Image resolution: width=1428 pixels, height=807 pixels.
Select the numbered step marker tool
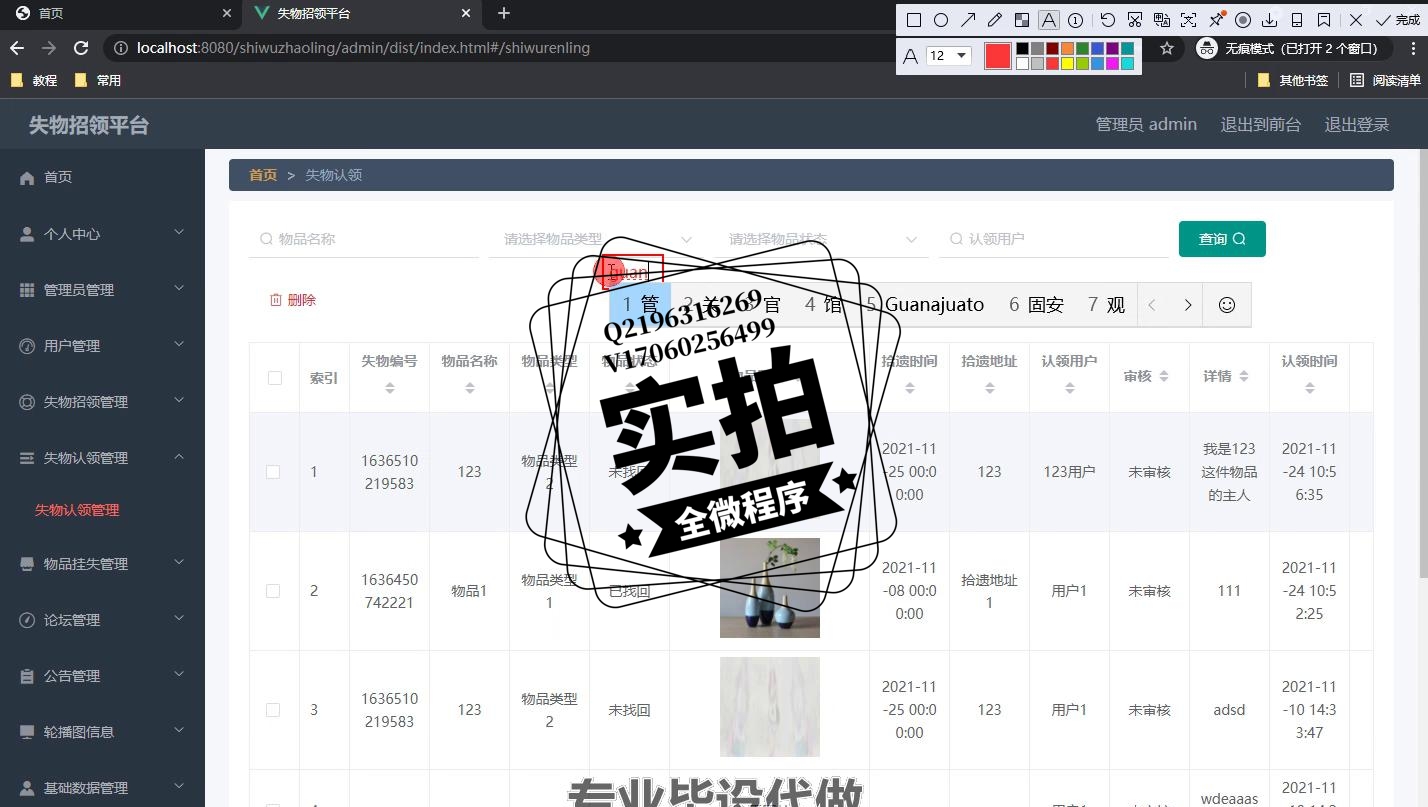1076,20
